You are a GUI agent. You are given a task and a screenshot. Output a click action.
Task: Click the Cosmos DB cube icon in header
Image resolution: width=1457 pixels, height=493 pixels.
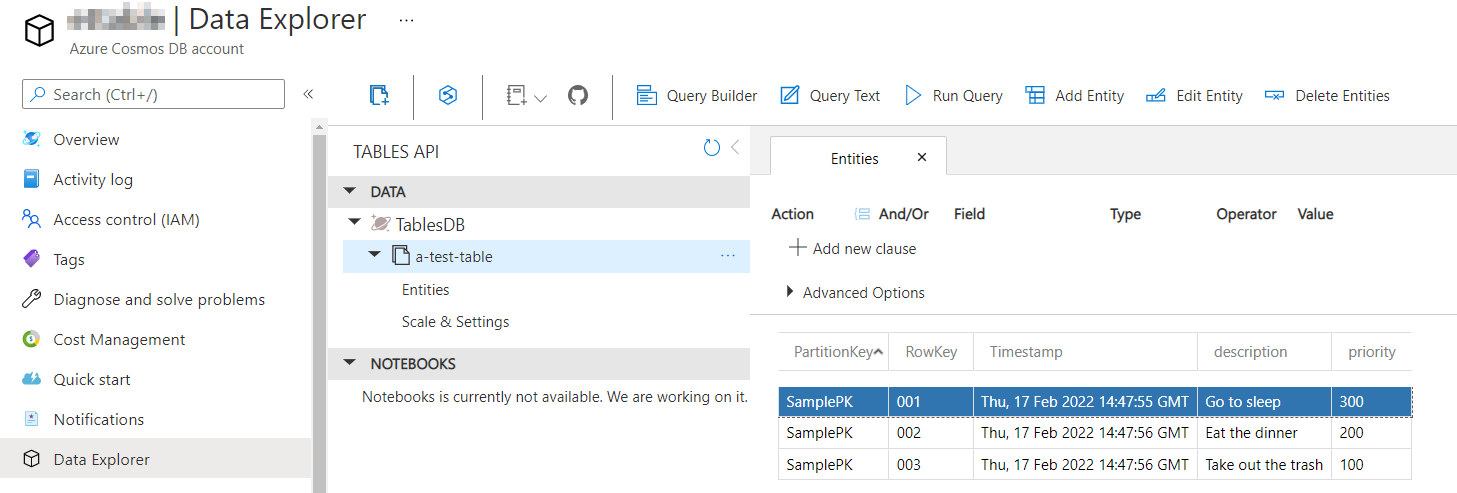click(39, 31)
